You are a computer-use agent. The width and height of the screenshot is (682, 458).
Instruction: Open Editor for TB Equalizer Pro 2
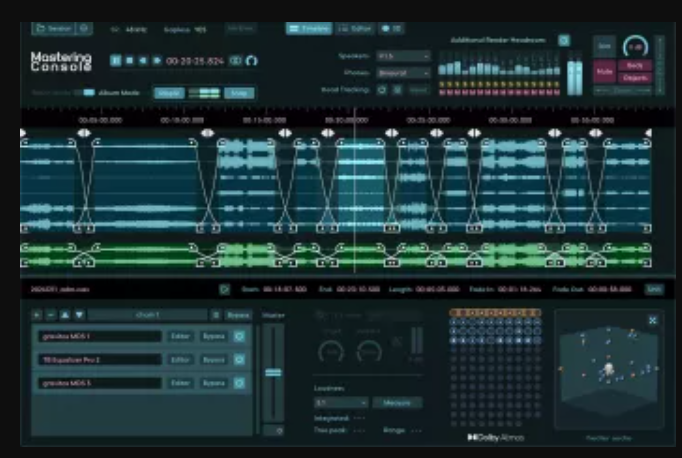180,360
